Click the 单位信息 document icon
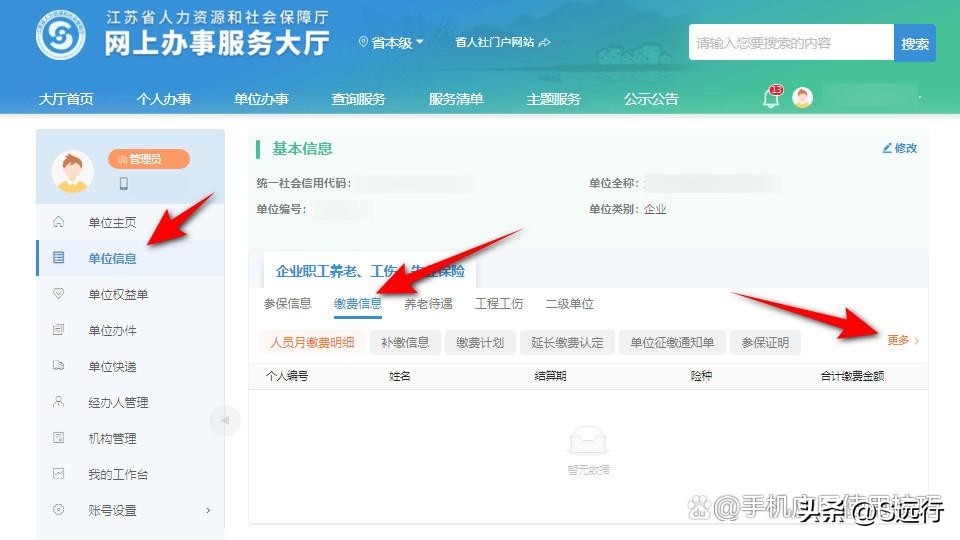 pos(58,258)
